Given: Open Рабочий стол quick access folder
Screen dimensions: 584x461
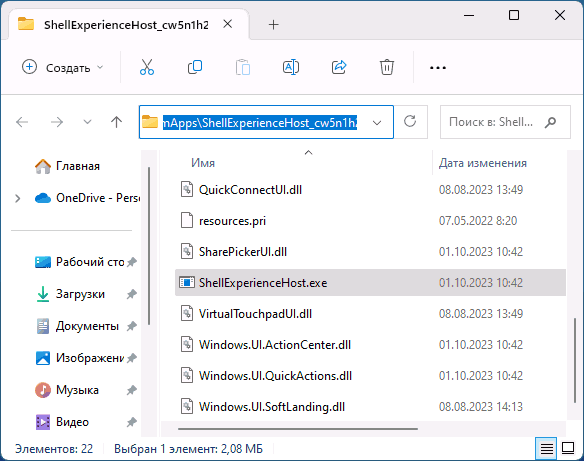Looking at the screenshot, I should click(x=80, y=262).
